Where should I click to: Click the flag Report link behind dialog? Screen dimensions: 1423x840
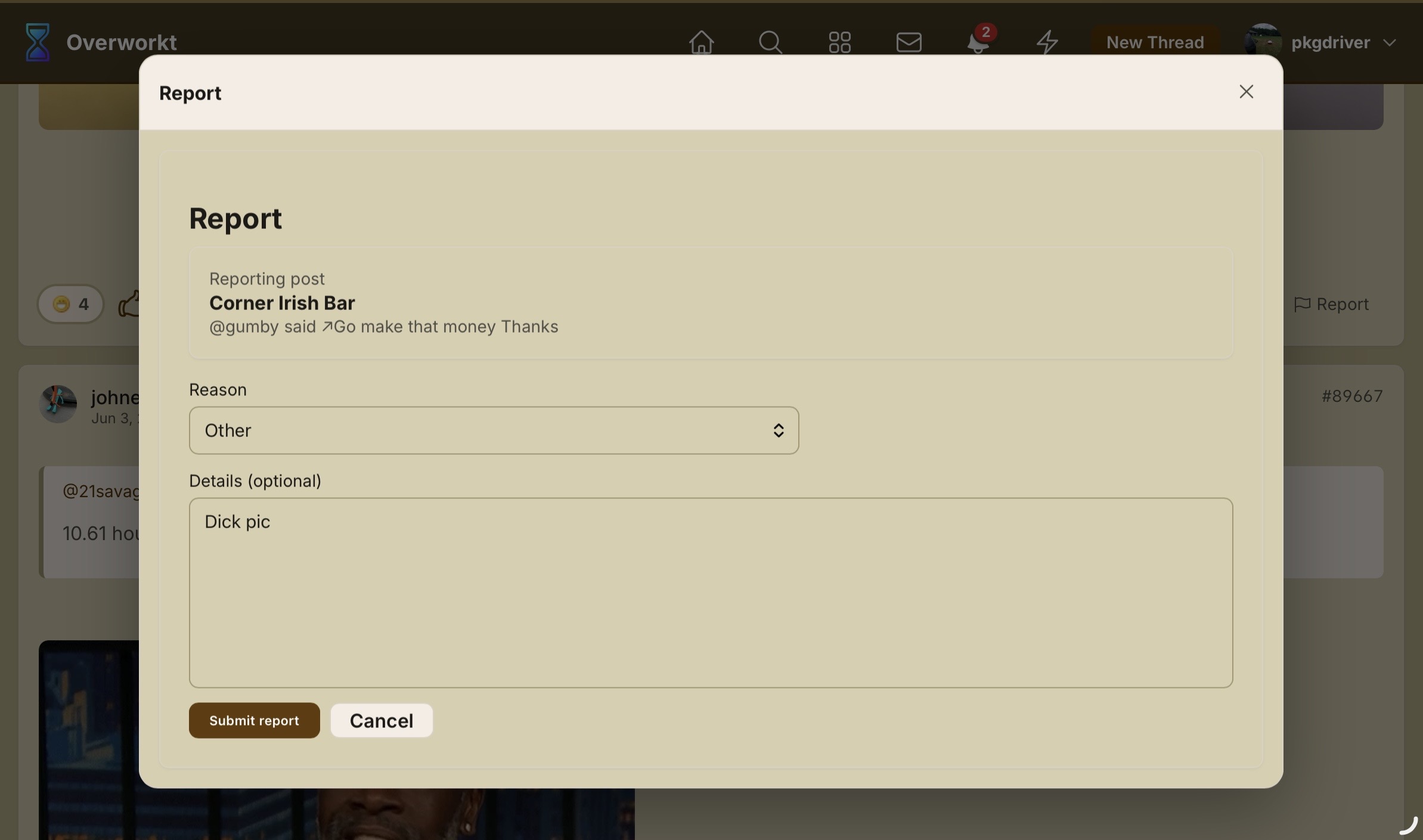(x=1331, y=304)
